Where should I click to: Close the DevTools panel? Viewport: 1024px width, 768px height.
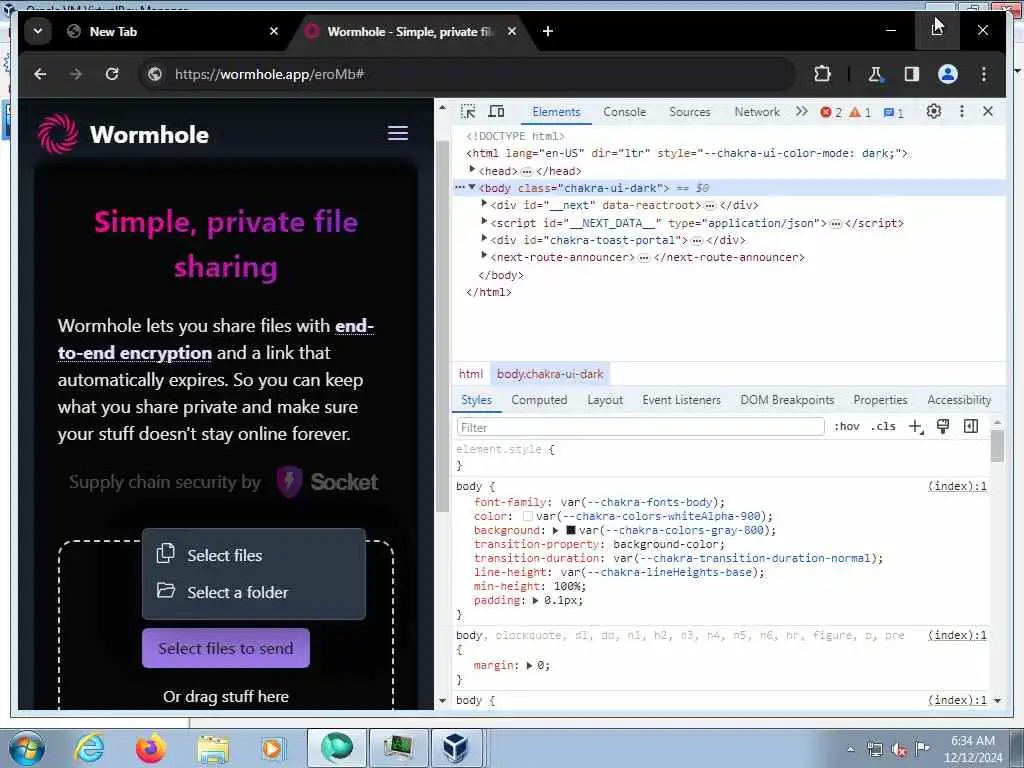pyautogui.click(x=988, y=112)
